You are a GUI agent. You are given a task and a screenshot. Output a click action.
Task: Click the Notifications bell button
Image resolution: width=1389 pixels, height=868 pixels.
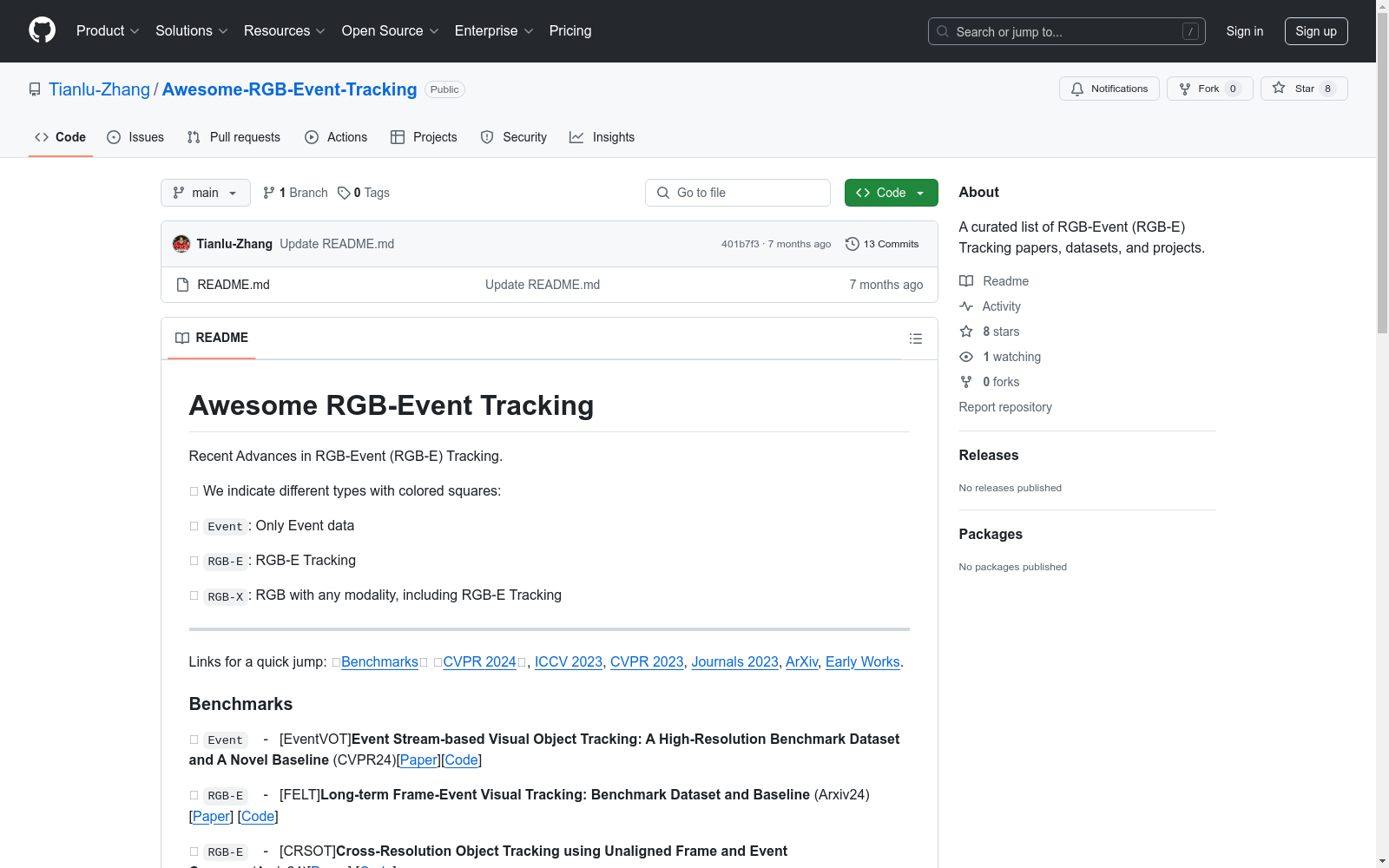coord(1109,89)
